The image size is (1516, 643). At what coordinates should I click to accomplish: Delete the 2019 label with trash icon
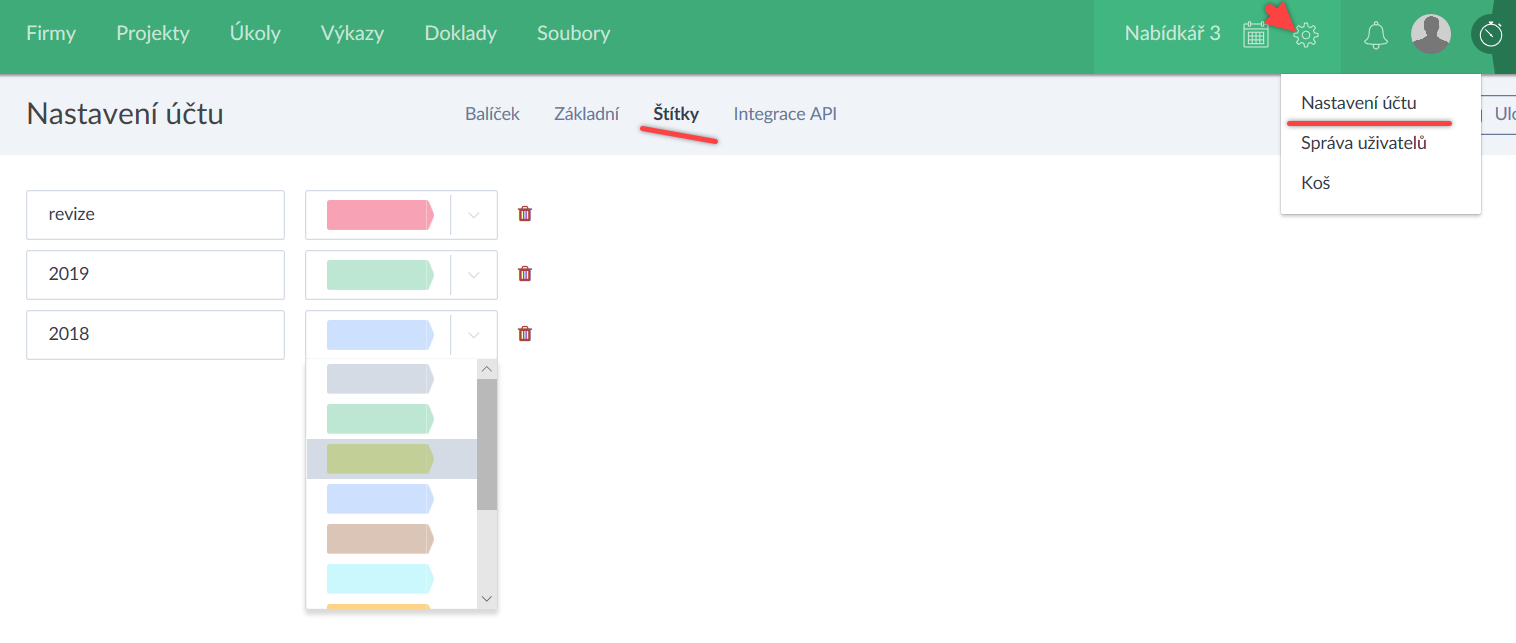525,274
